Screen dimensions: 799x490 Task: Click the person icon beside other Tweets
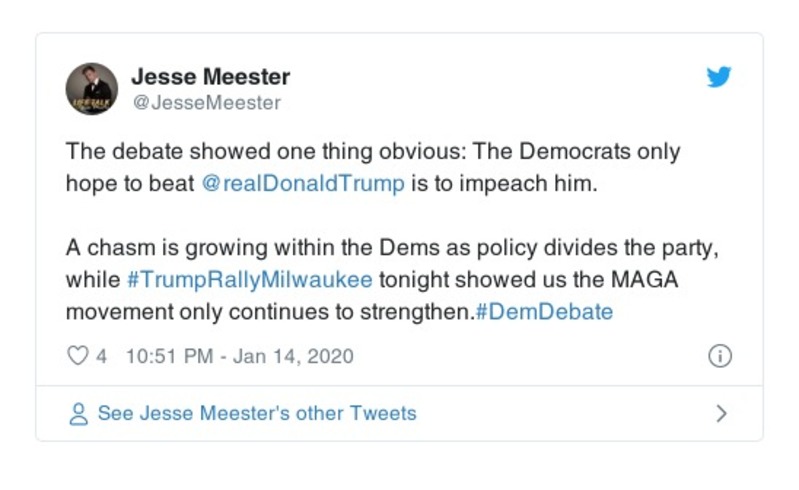[x=78, y=413]
